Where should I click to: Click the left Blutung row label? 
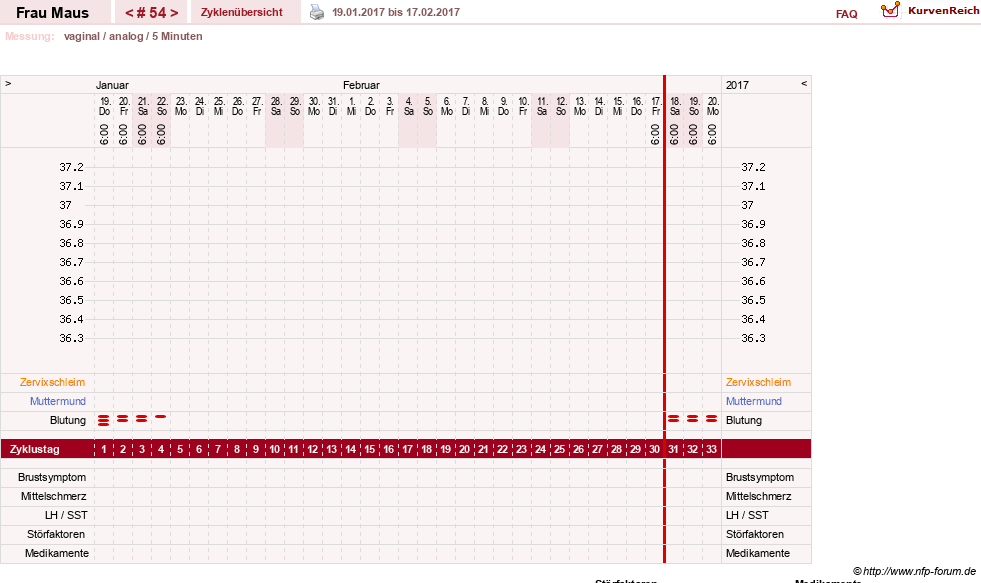click(68, 420)
